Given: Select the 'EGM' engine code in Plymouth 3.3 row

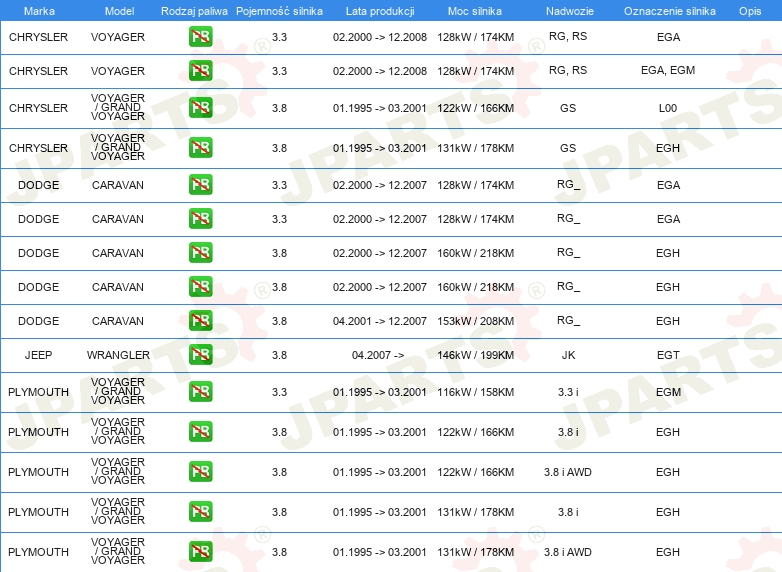Looking at the screenshot, I should pos(668,392).
